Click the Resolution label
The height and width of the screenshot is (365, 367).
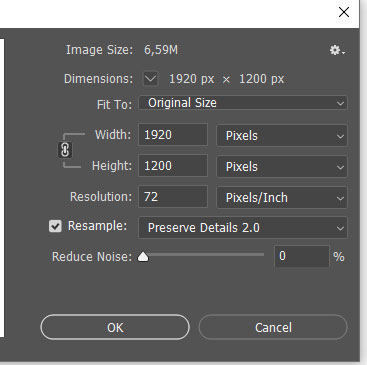click(101, 197)
